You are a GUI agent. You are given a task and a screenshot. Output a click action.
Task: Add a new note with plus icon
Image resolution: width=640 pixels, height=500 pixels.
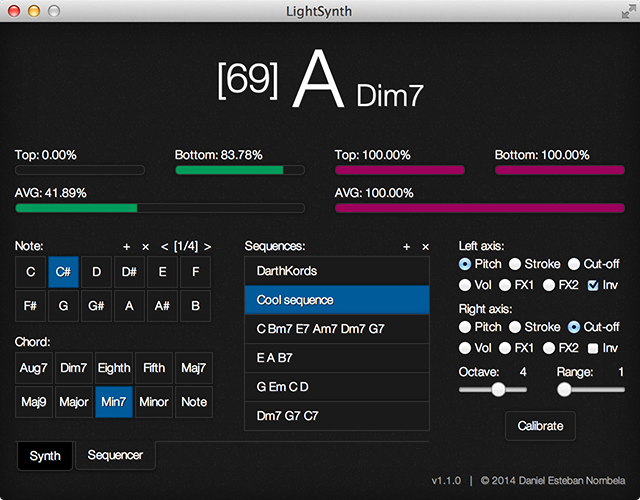click(127, 247)
